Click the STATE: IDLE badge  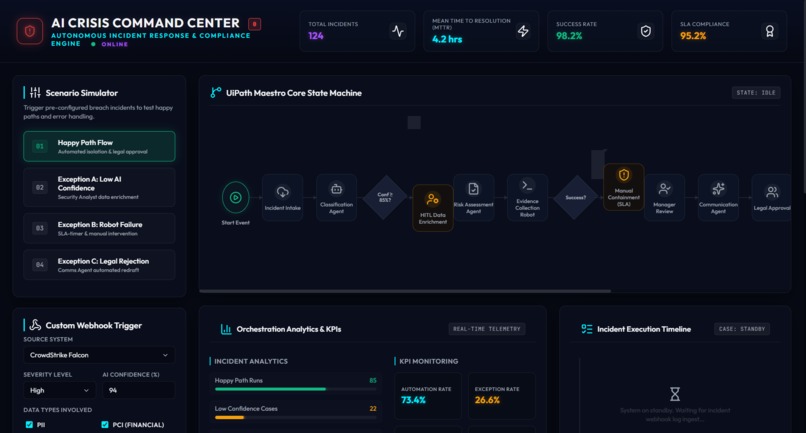(x=756, y=93)
